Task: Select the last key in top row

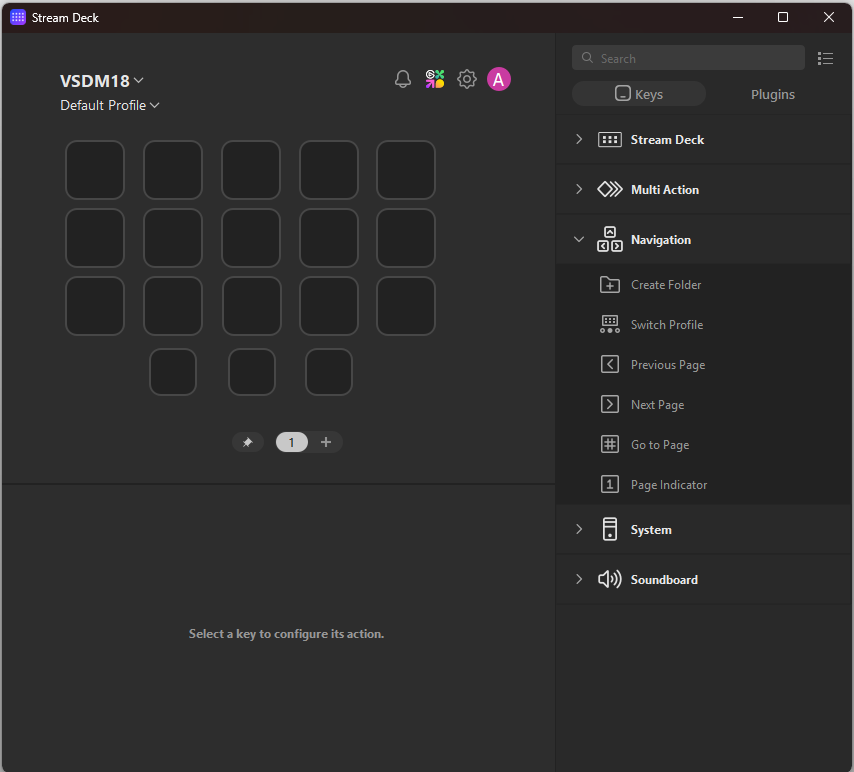Action: tap(406, 170)
